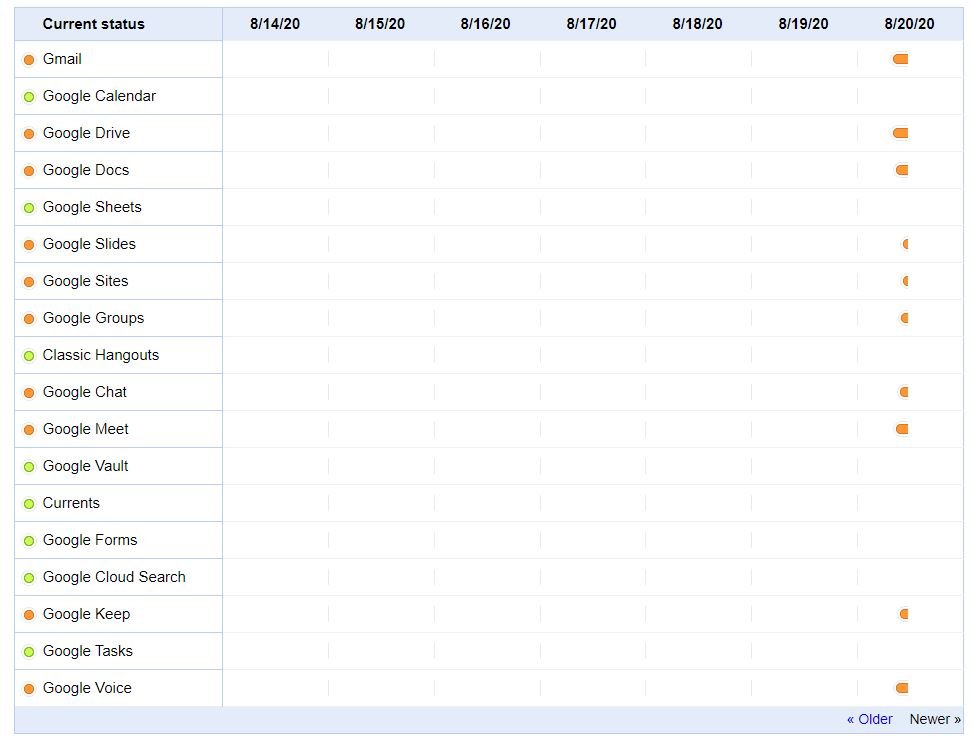973x743 pixels.
Task: Select the Gmail service name
Action: (62, 59)
